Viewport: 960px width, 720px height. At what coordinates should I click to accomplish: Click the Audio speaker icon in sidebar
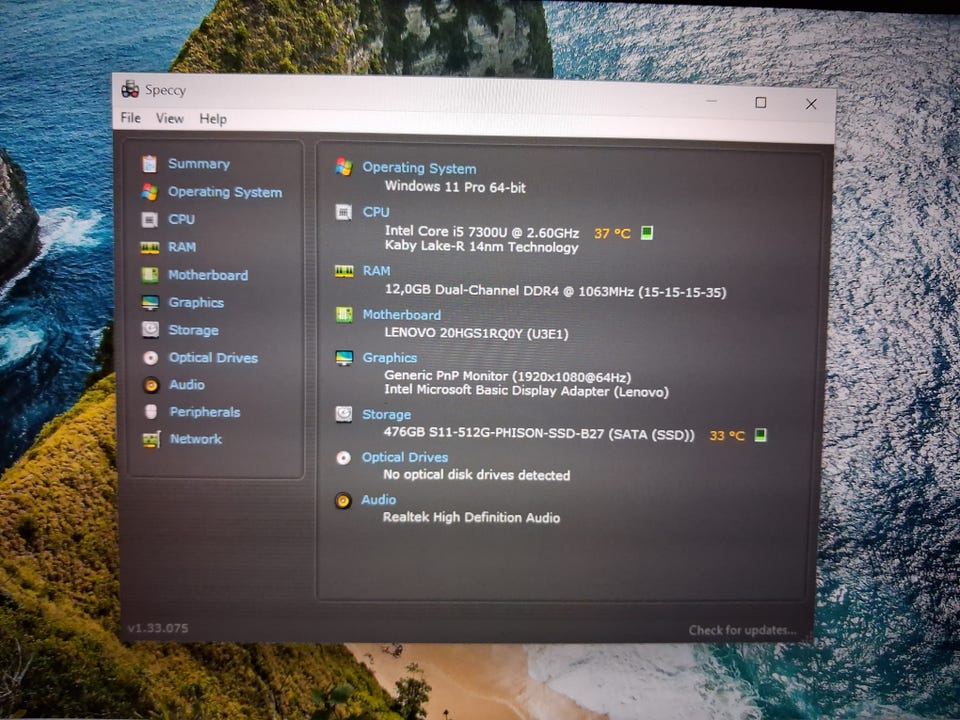coord(151,385)
